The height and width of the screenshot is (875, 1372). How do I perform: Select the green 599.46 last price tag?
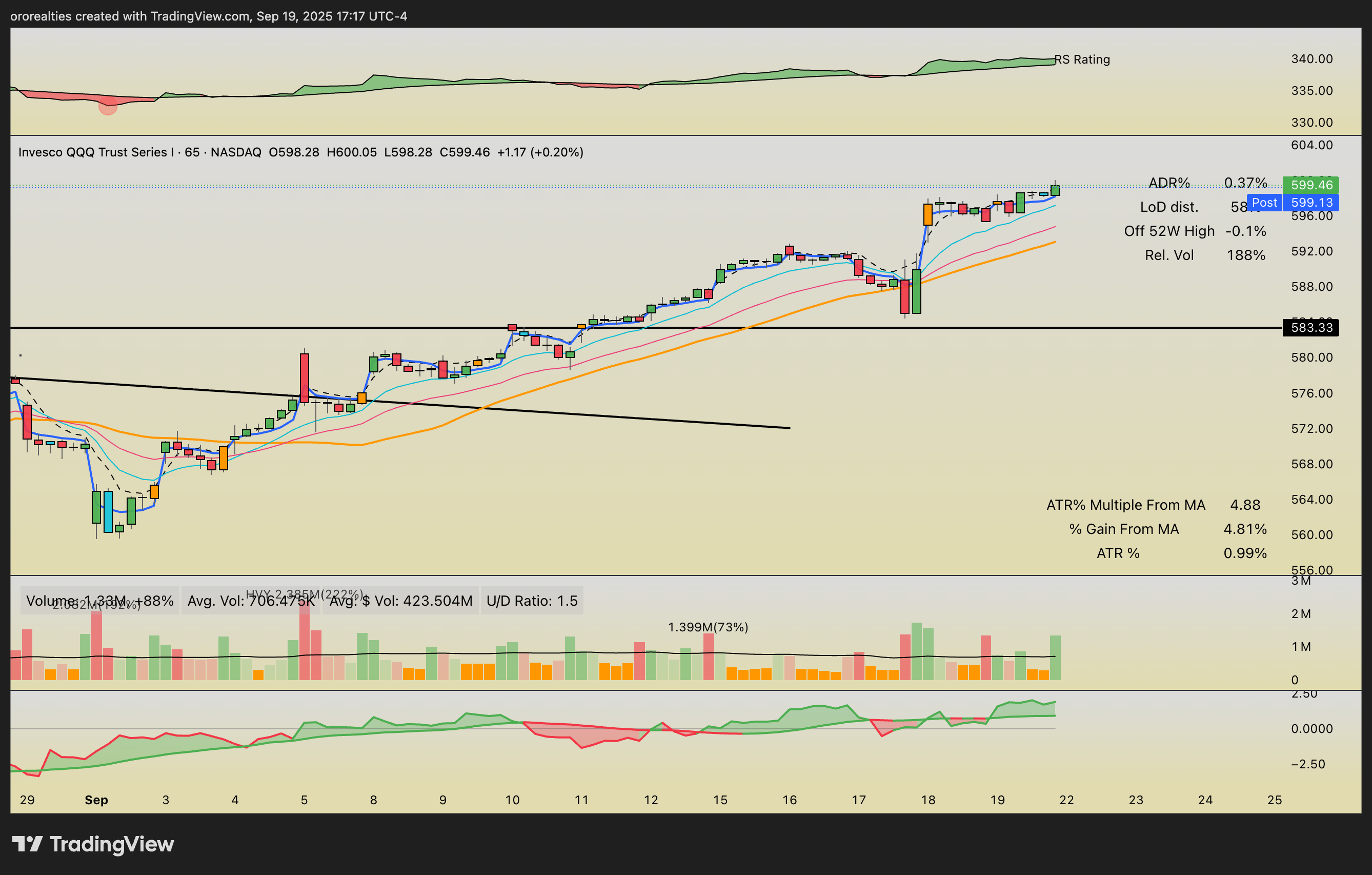click(1310, 185)
